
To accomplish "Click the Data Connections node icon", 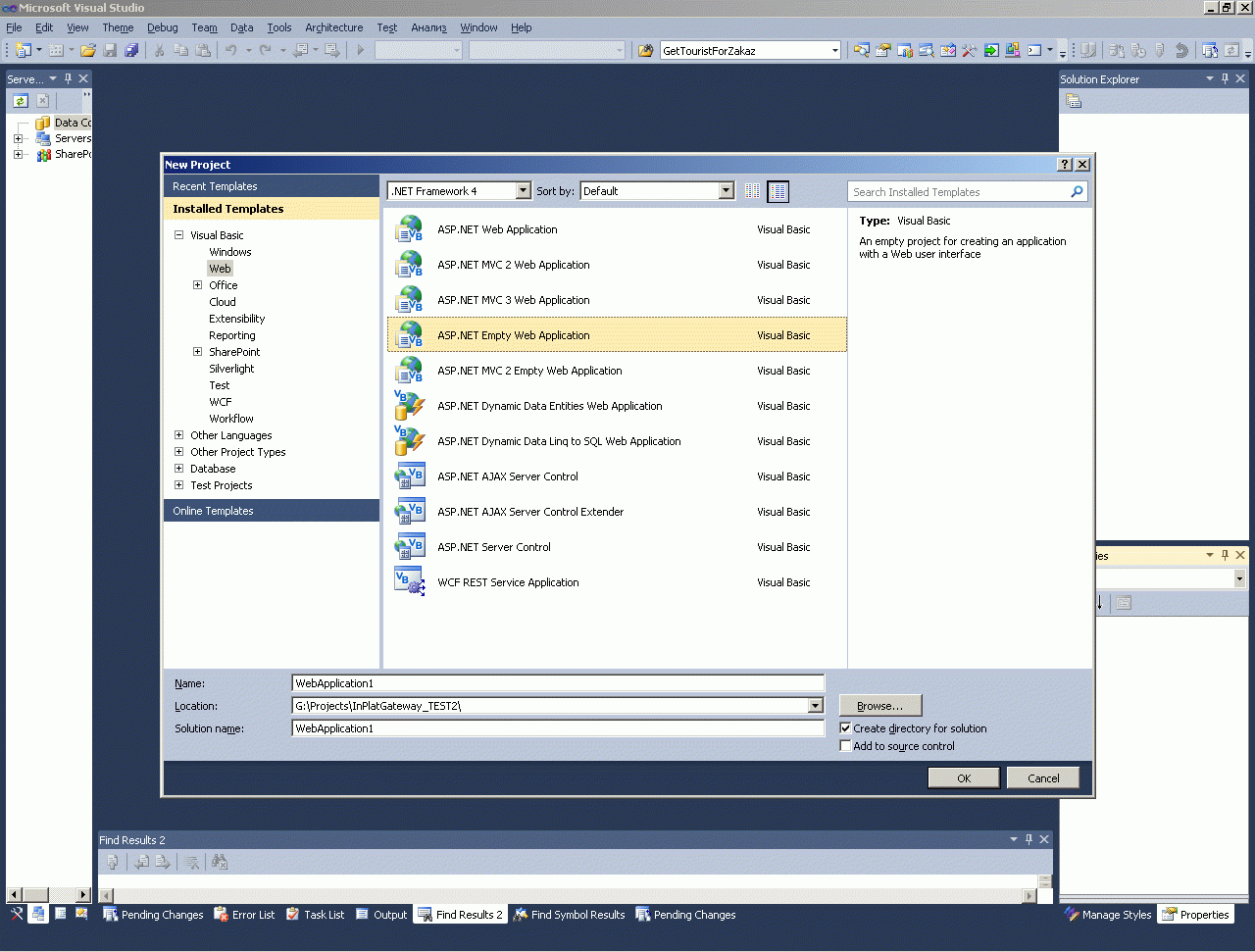I will [x=43, y=123].
